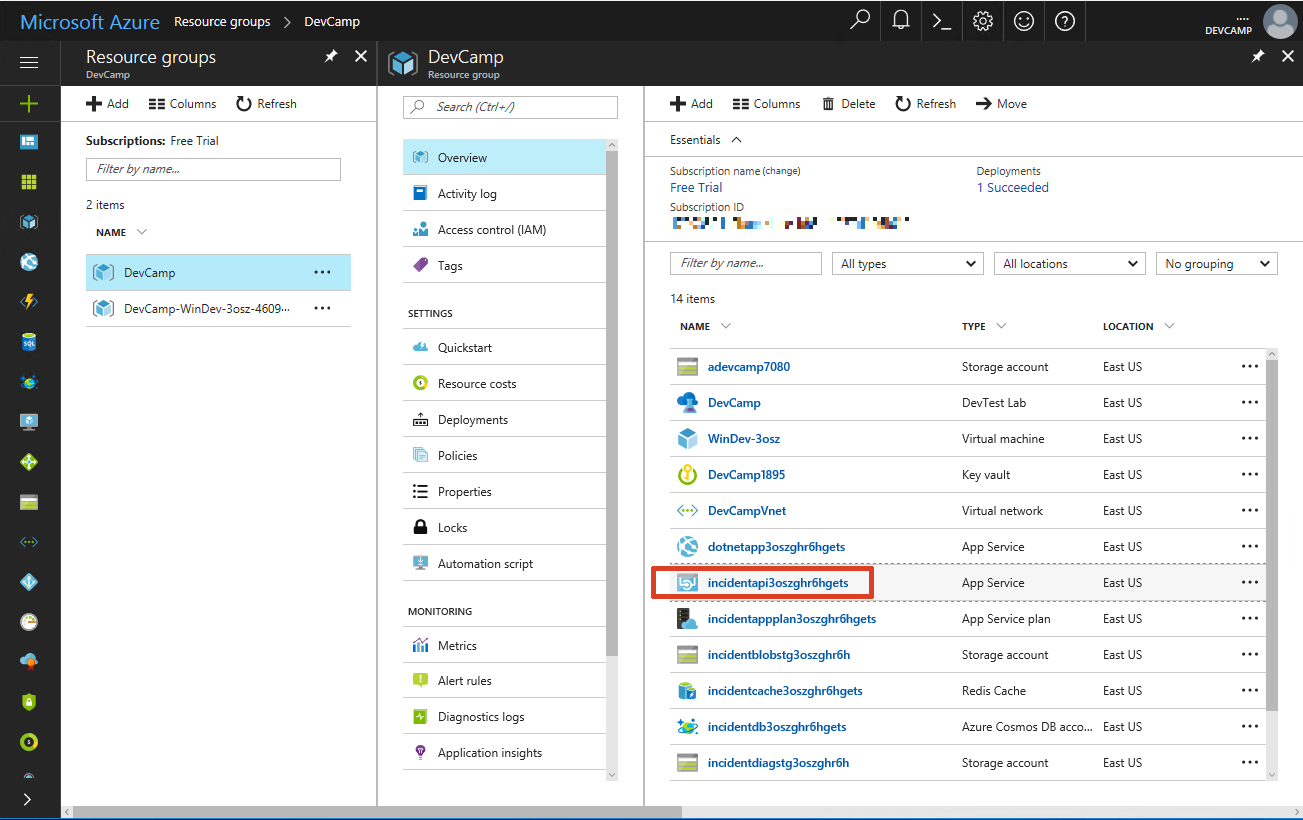The height and width of the screenshot is (820, 1303).
Task: Open Alert rules under Monitoring
Action: click(504, 680)
